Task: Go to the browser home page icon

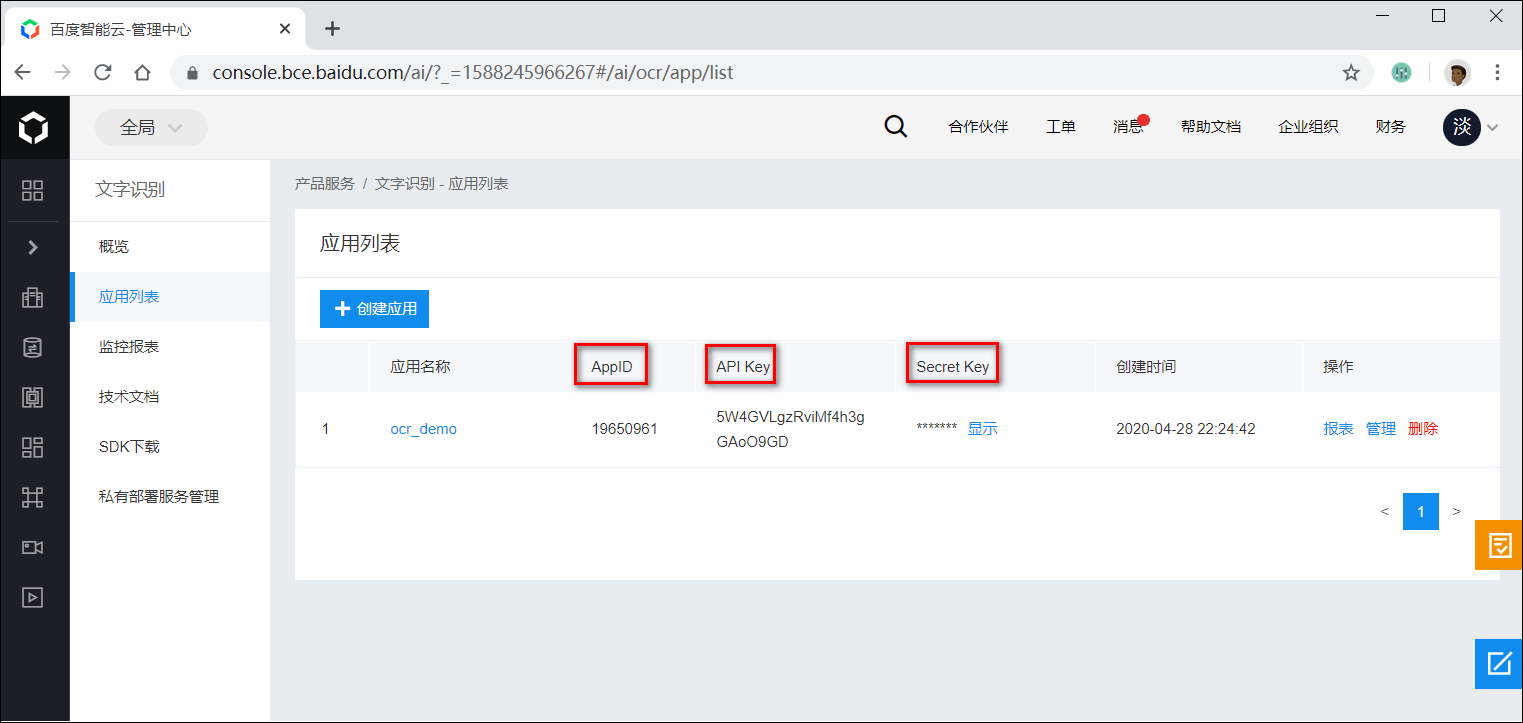Action: click(x=142, y=72)
